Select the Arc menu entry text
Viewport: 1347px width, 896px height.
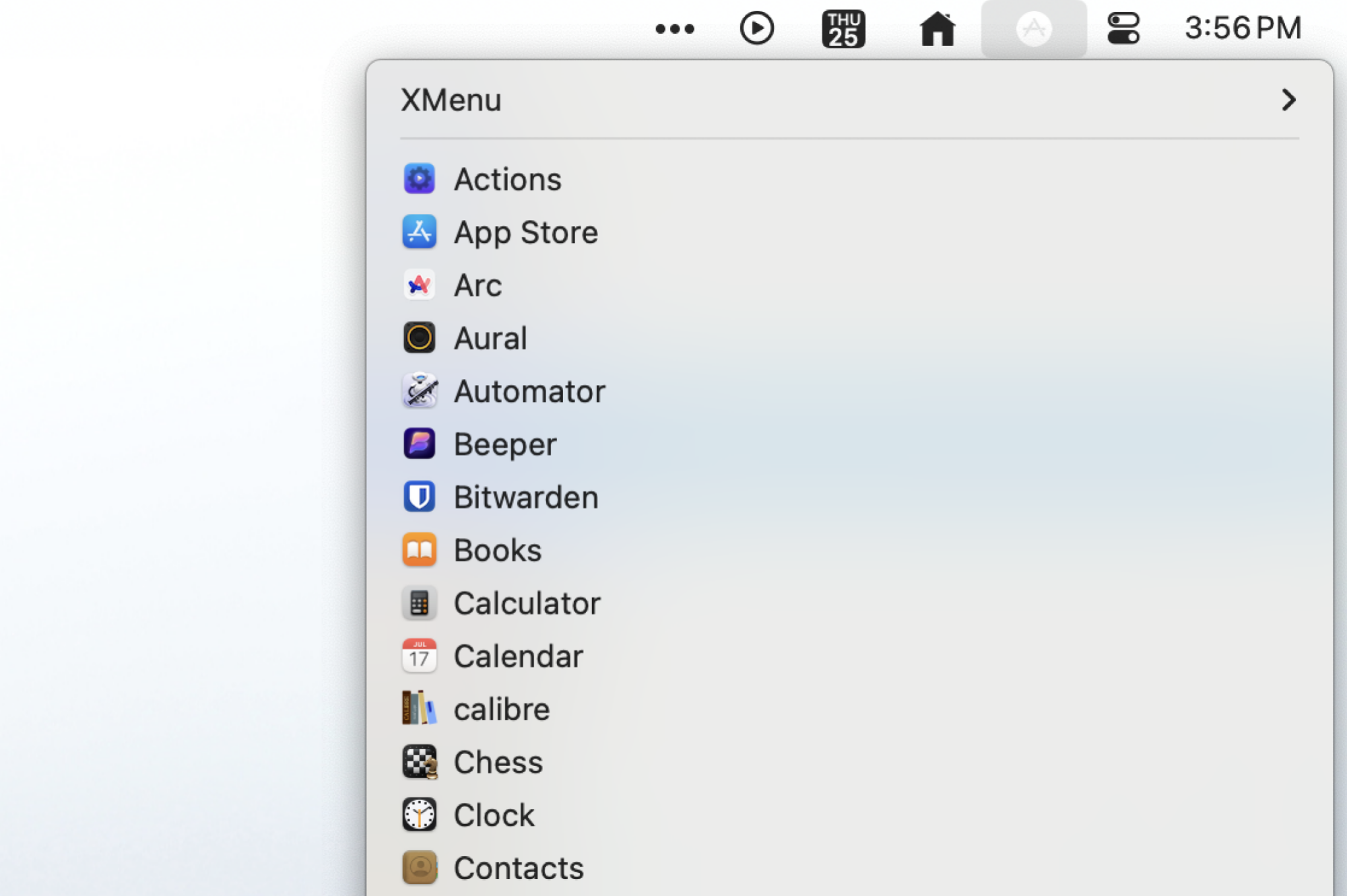click(x=478, y=285)
